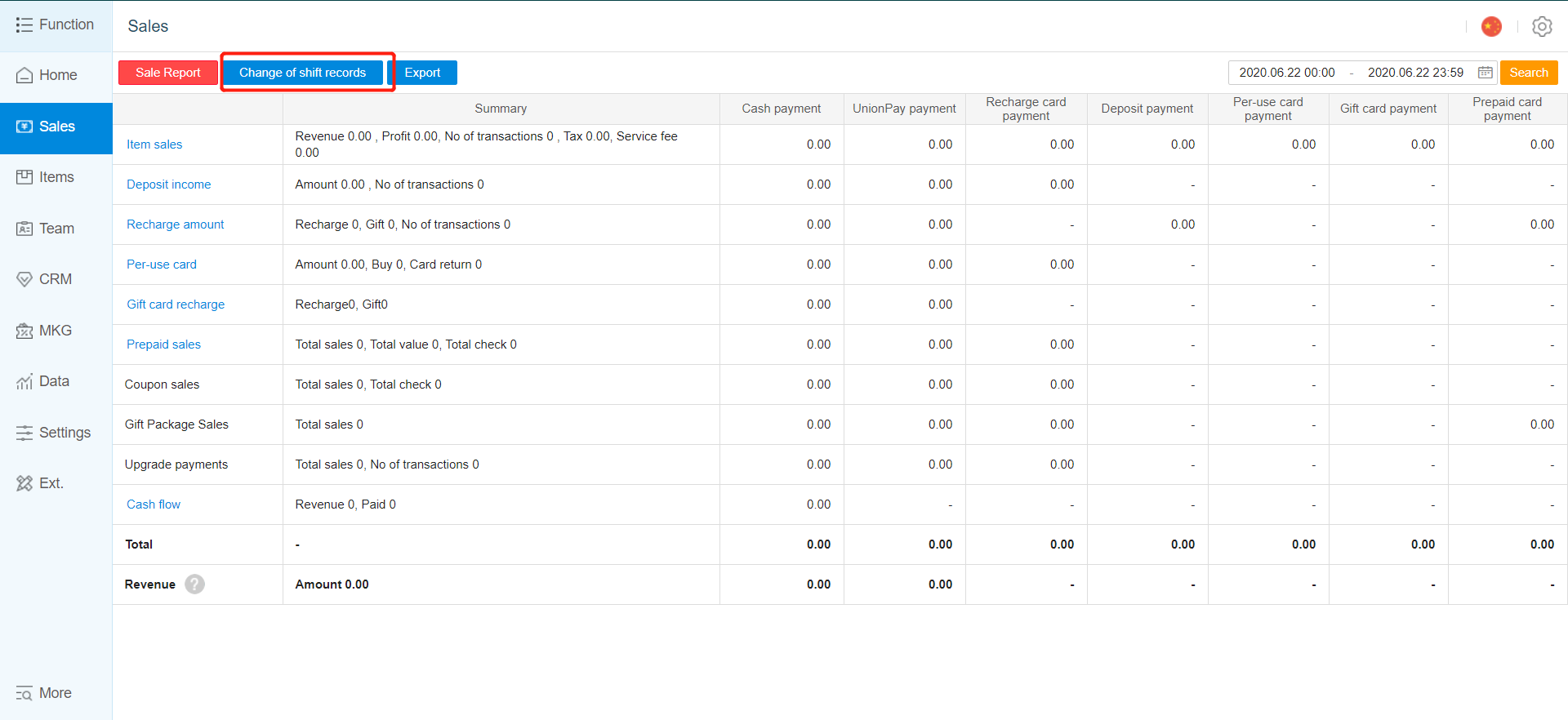Image resolution: width=1568 pixels, height=720 pixels.
Task: Open the calendar date picker icon
Action: point(1486,73)
